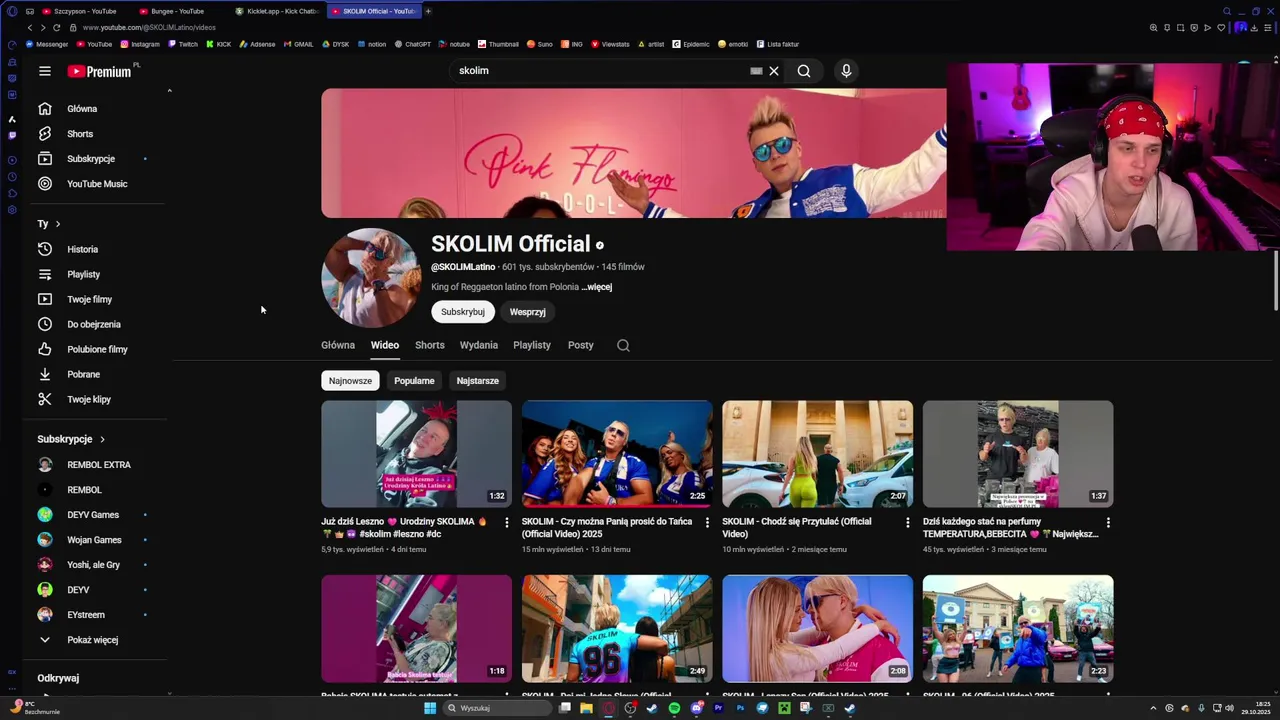Open YouTube Music from the sidebar
Image resolution: width=1280 pixels, height=720 pixels.
coord(97,184)
